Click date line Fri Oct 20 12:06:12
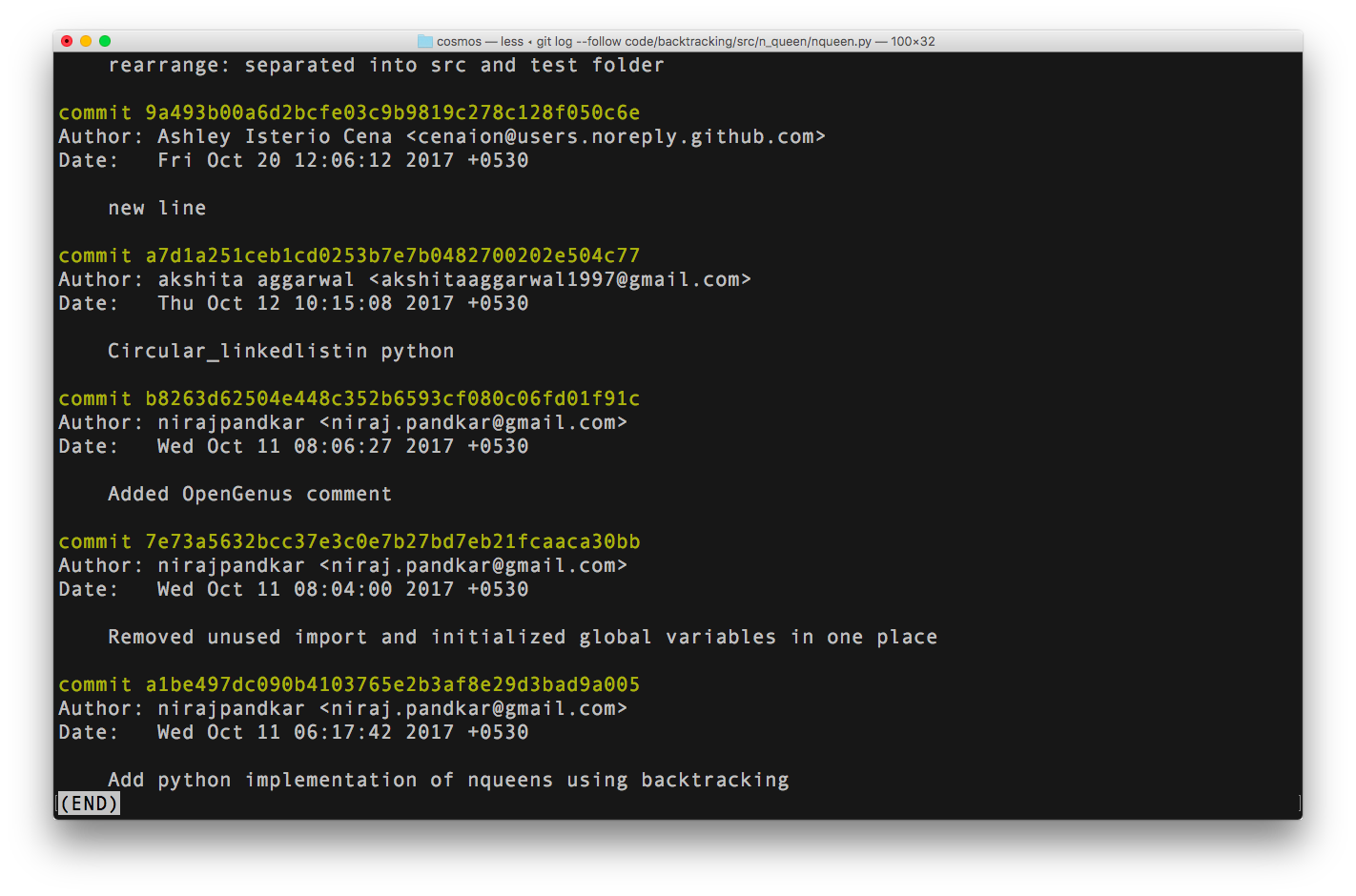This screenshot has width=1356, height=896. (x=294, y=160)
